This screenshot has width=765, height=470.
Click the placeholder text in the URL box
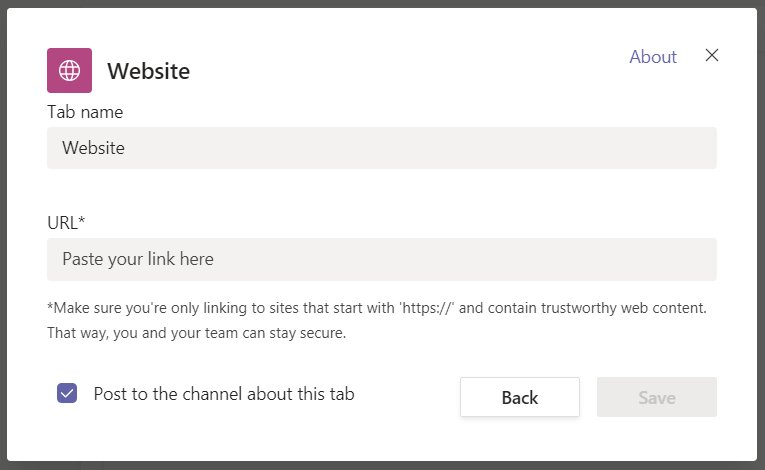138,259
